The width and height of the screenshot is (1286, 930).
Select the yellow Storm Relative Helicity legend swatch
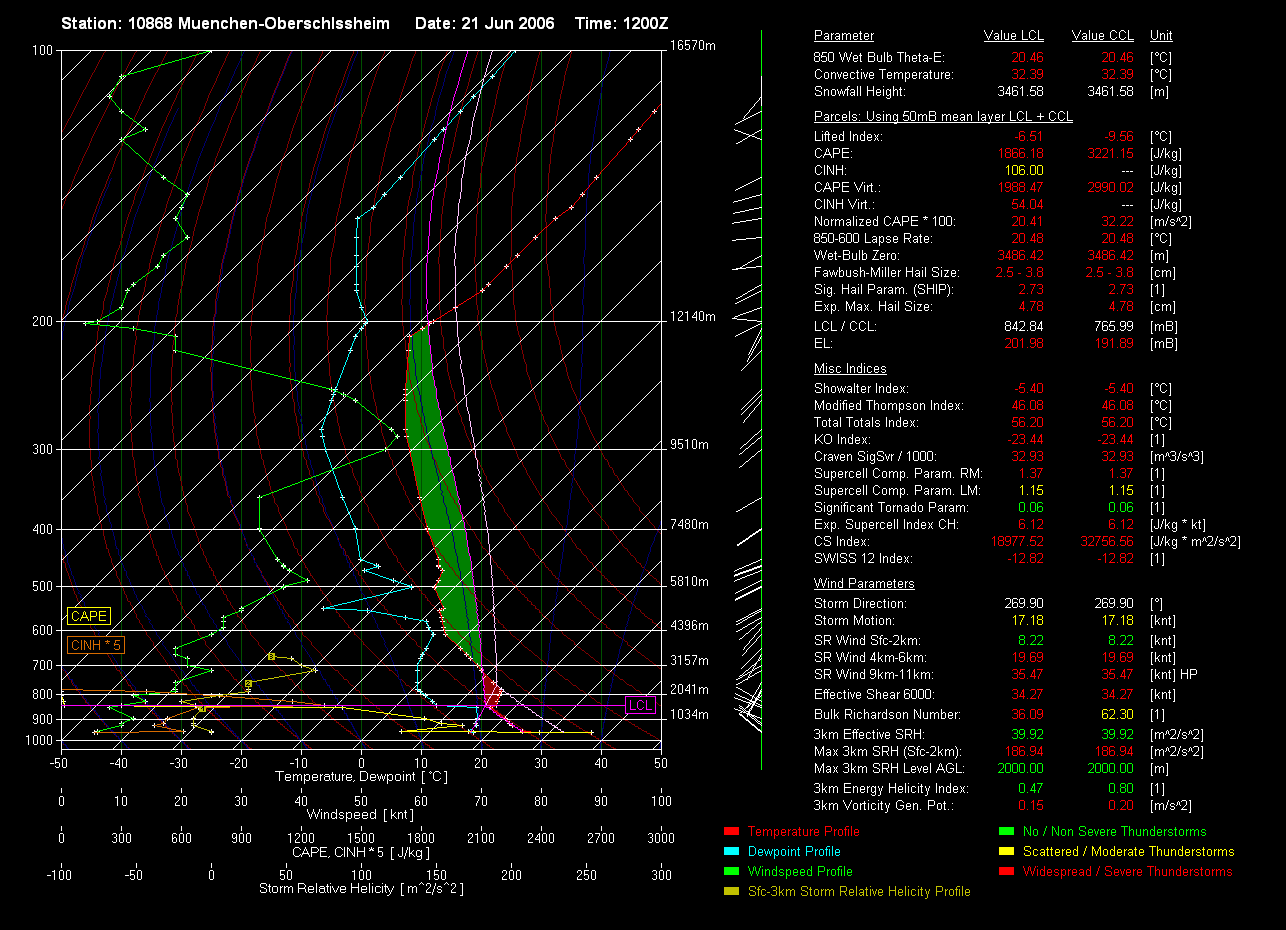(x=730, y=892)
